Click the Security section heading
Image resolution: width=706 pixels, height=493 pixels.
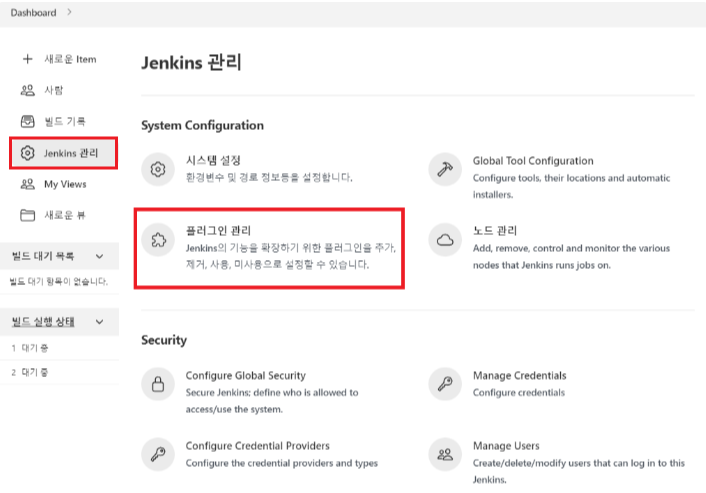(x=164, y=340)
